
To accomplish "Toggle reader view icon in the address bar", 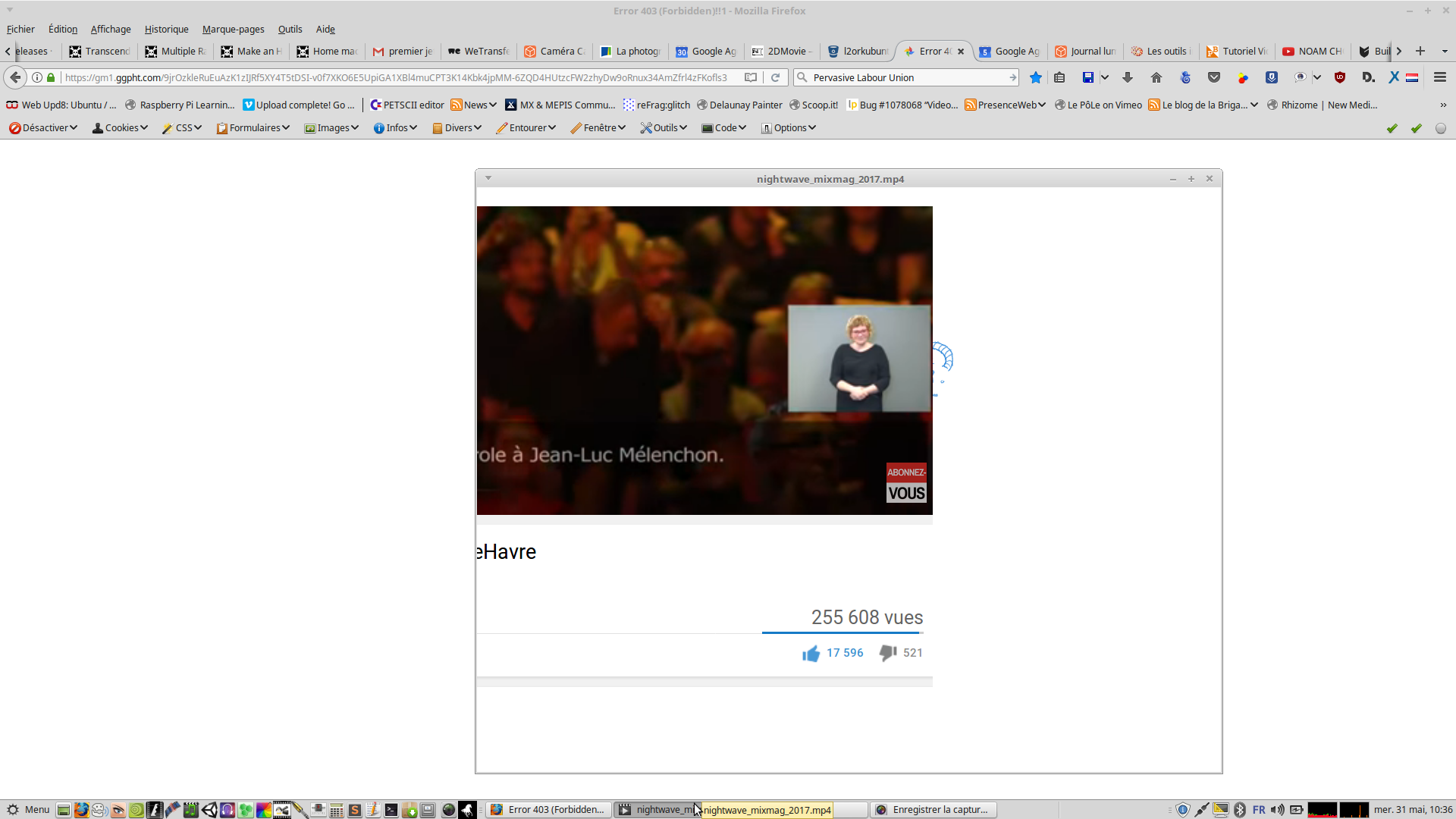I will [x=751, y=77].
